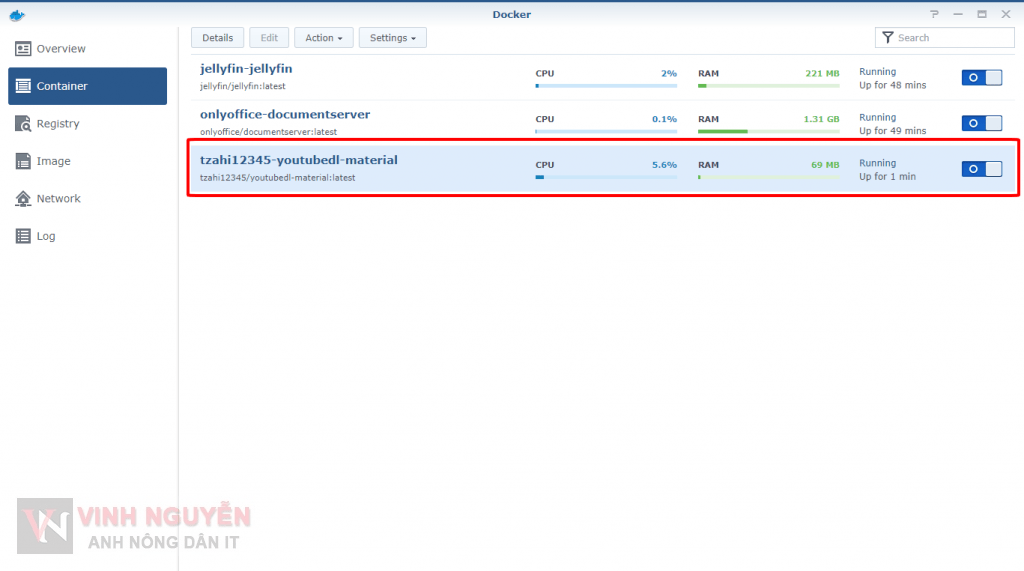Click the Network sidebar icon
Image resolution: width=1024 pixels, height=571 pixels.
(23, 199)
